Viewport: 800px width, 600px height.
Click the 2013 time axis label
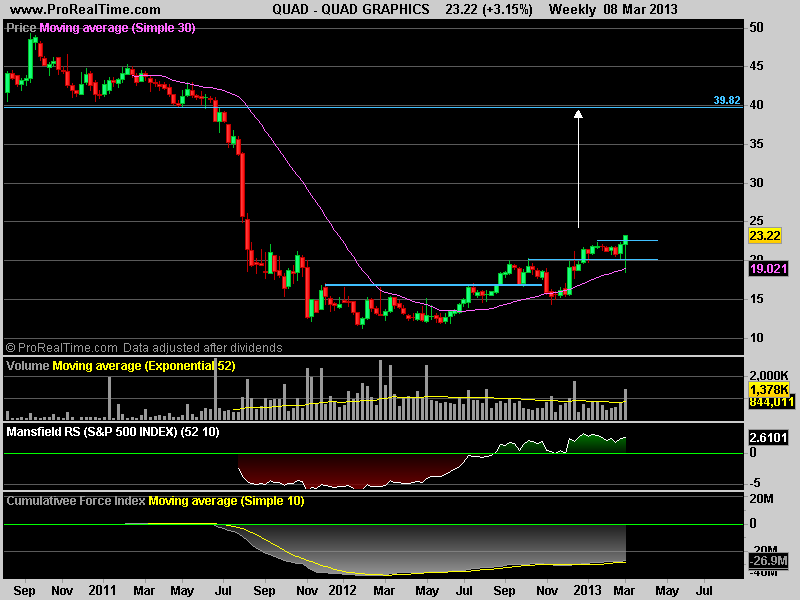(x=587, y=591)
